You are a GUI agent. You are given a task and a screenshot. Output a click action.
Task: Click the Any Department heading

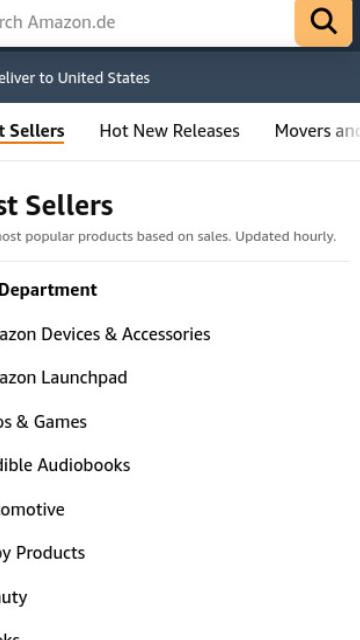(x=48, y=290)
